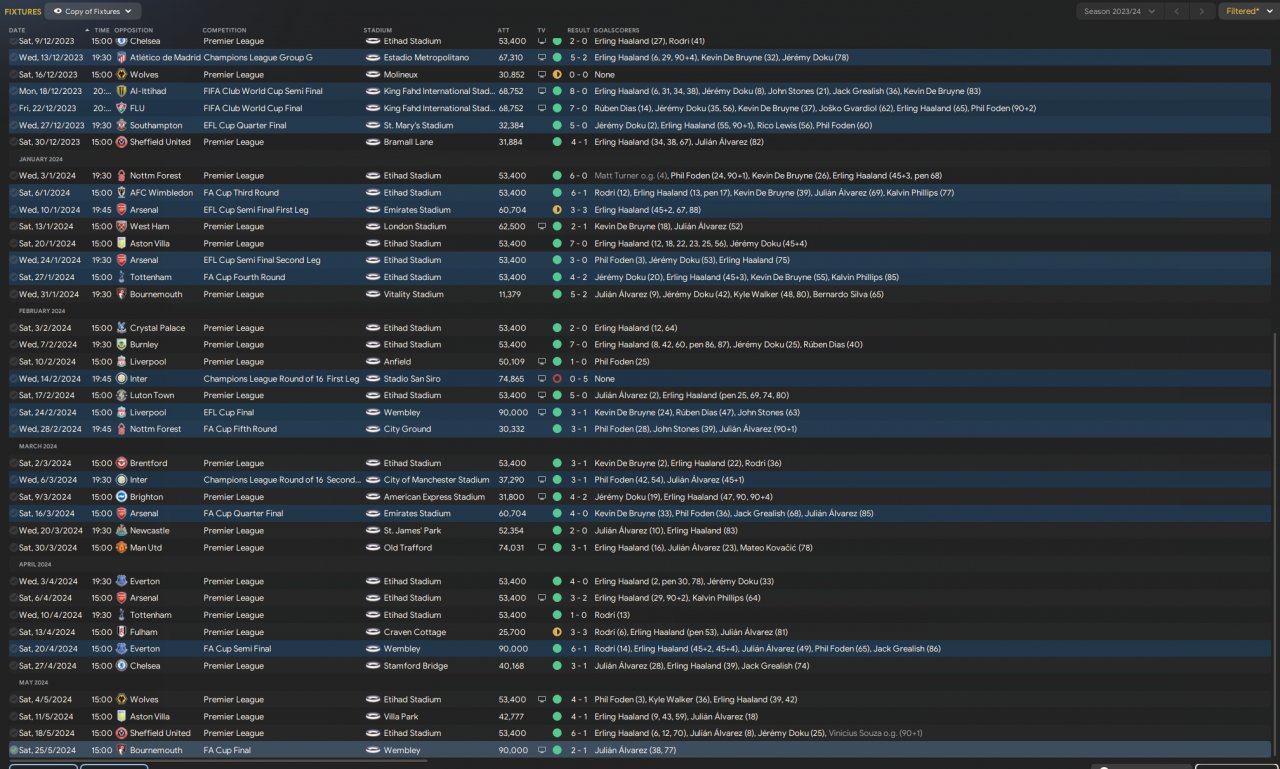
Task: Tick the selection circle for the Sheffield United 30/12/2023 fixture
Action: pyautogui.click(x=13, y=142)
